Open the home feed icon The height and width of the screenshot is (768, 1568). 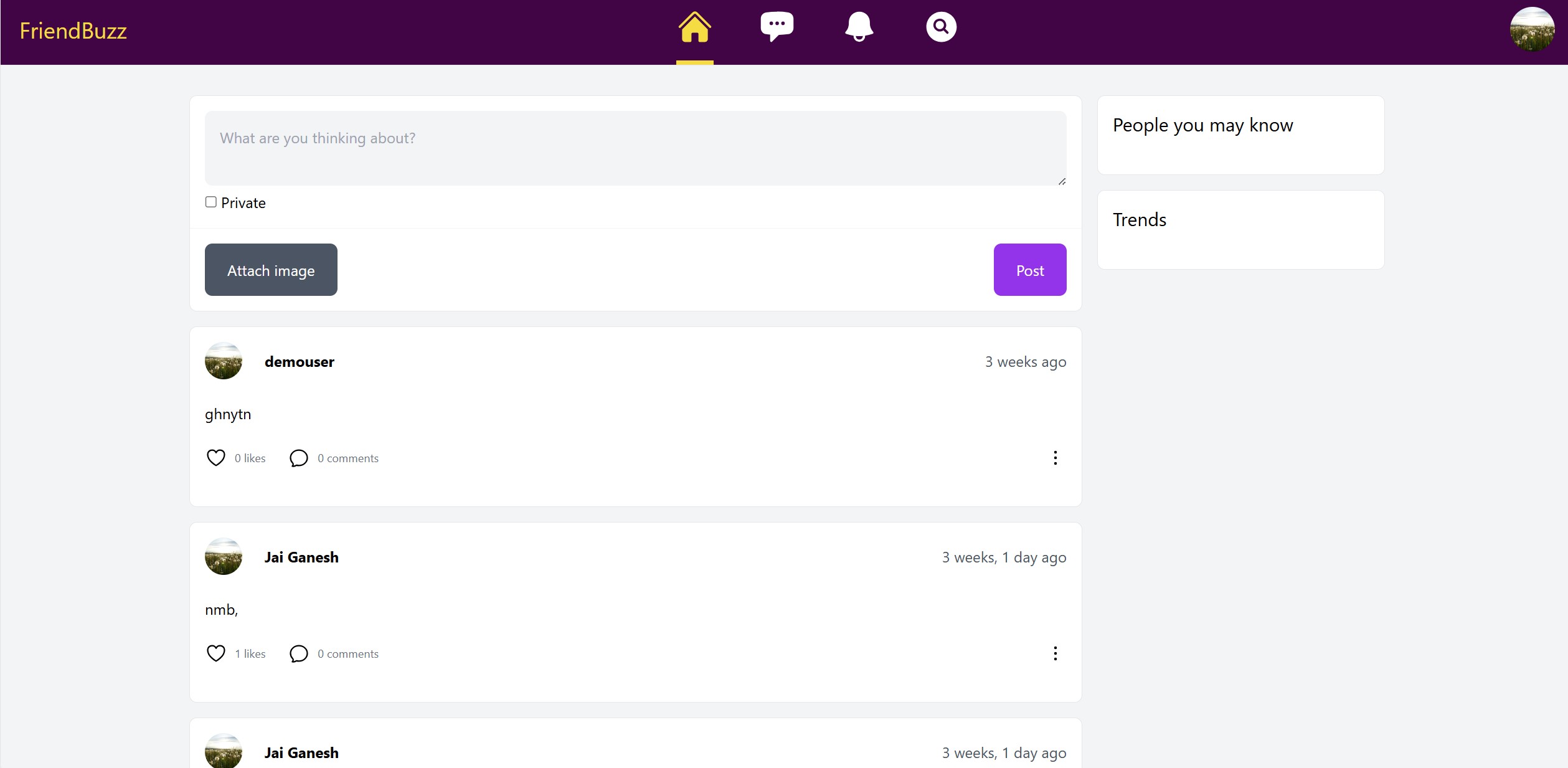pyautogui.click(x=694, y=27)
